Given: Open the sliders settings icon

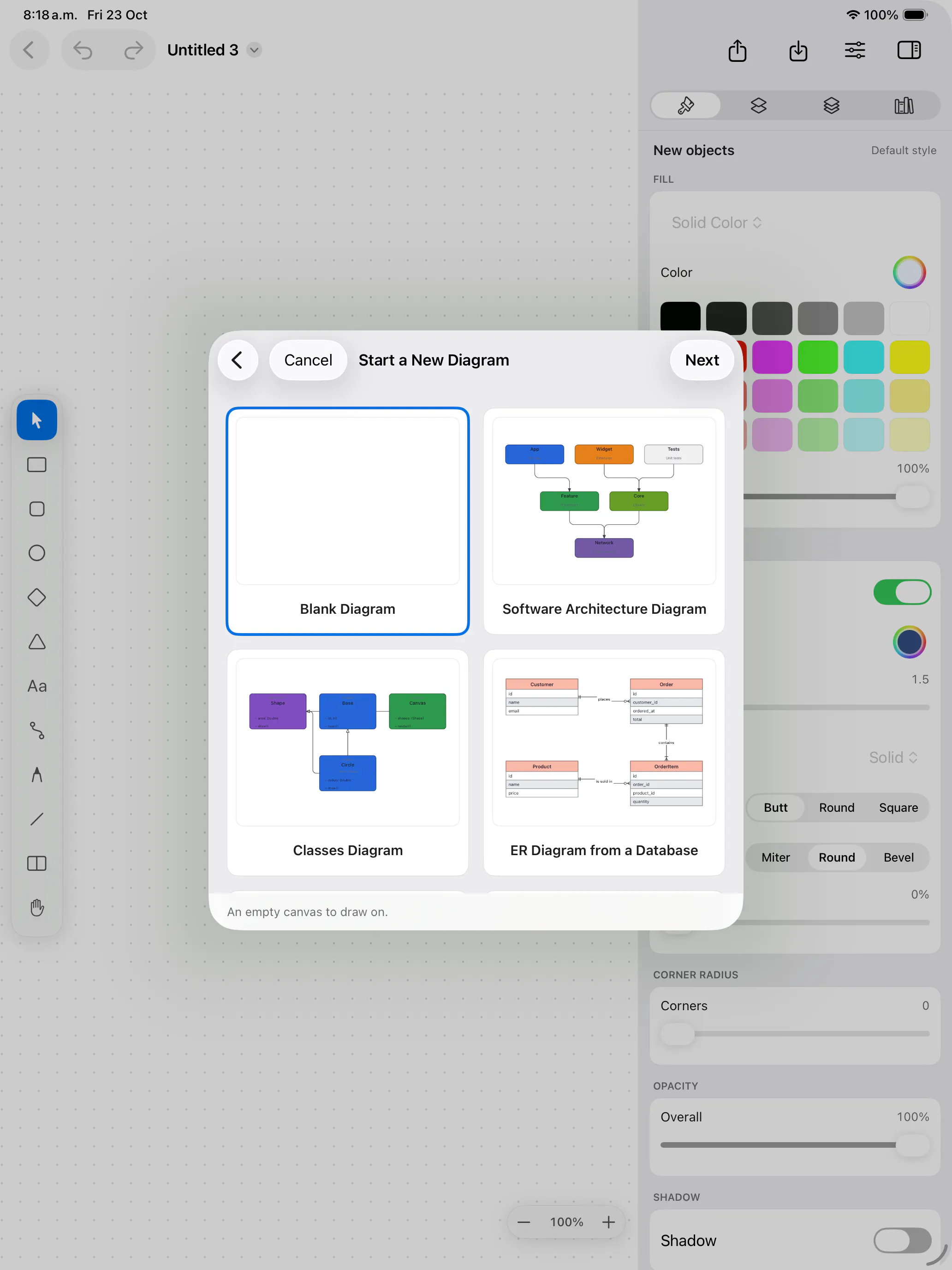Looking at the screenshot, I should coord(854,50).
